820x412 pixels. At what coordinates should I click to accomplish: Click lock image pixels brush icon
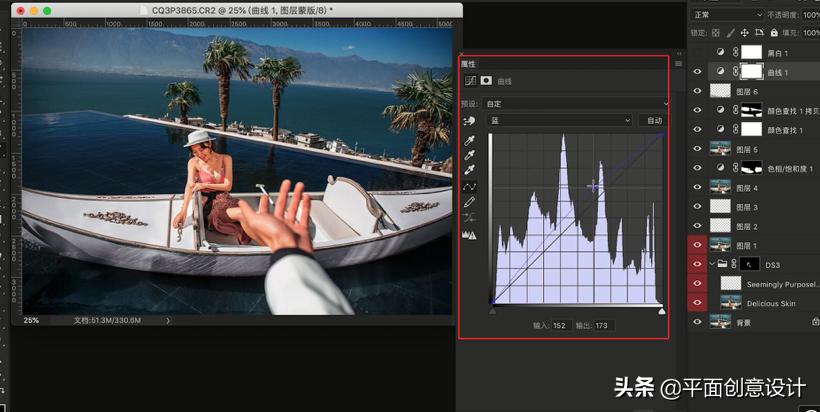pyautogui.click(x=730, y=33)
